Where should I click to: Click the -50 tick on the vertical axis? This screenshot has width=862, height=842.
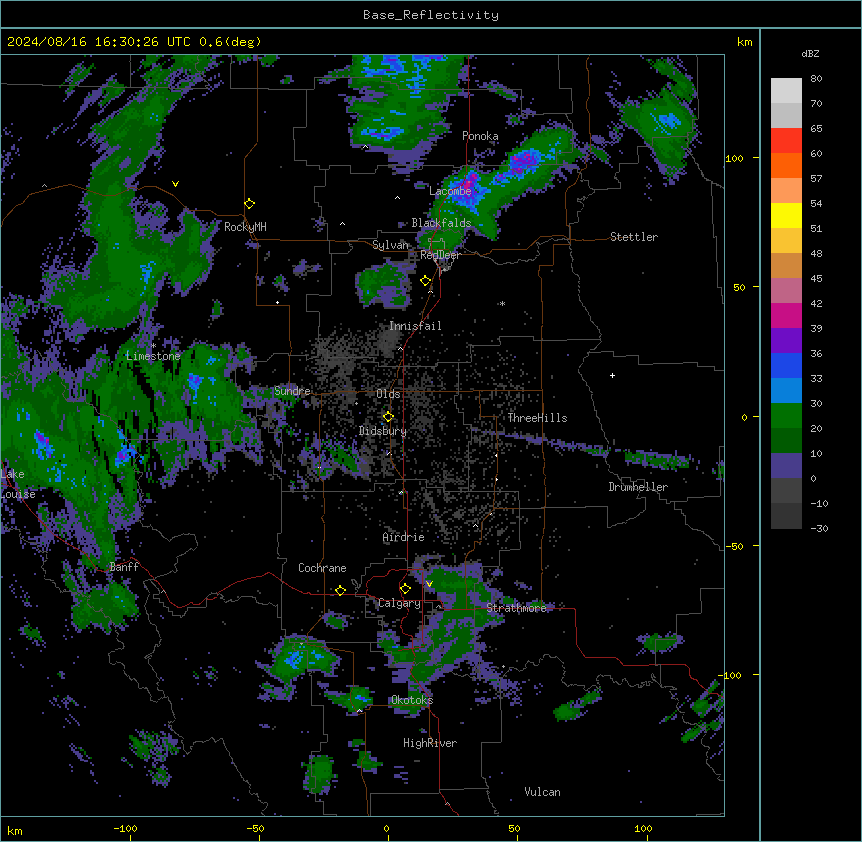tap(734, 546)
